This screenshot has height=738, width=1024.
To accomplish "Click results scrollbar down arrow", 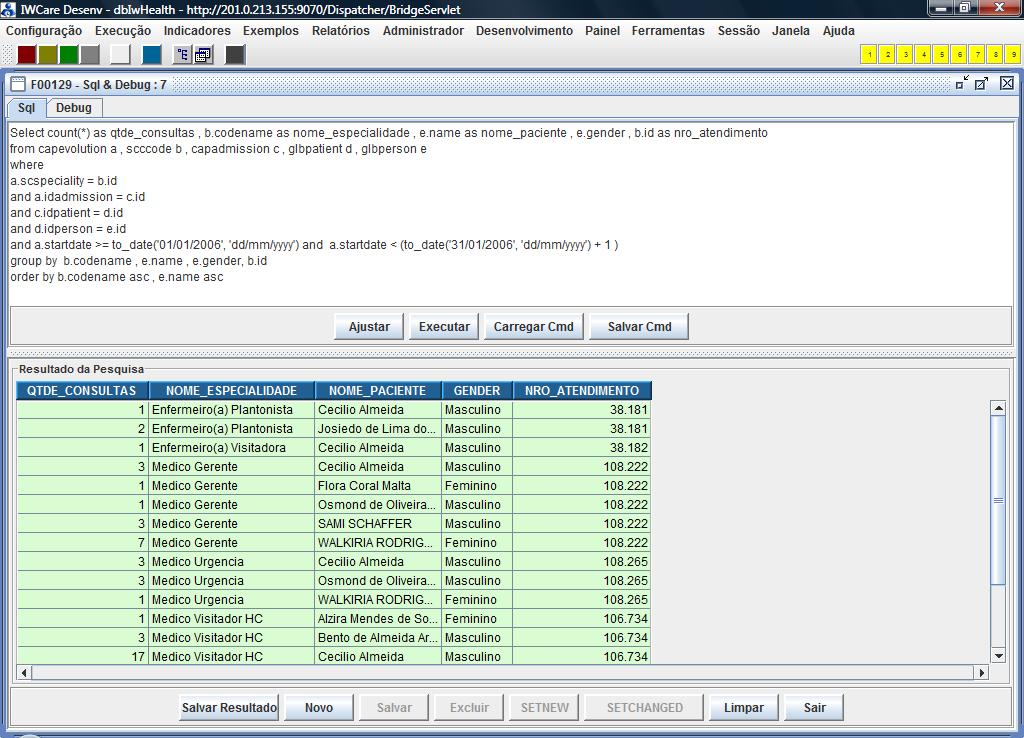I will pyautogui.click(x=998, y=656).
